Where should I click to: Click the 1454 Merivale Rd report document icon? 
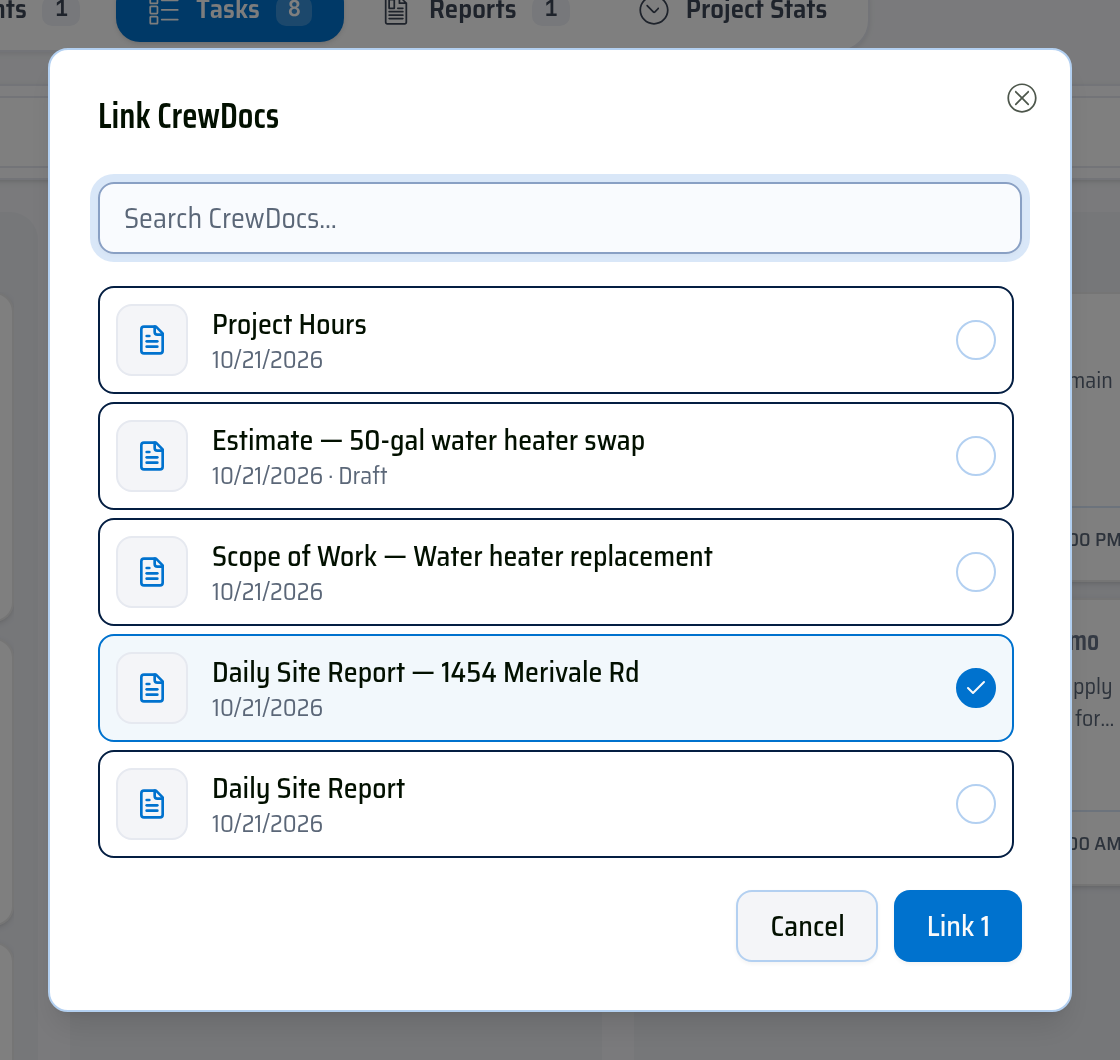coord(152,688)
